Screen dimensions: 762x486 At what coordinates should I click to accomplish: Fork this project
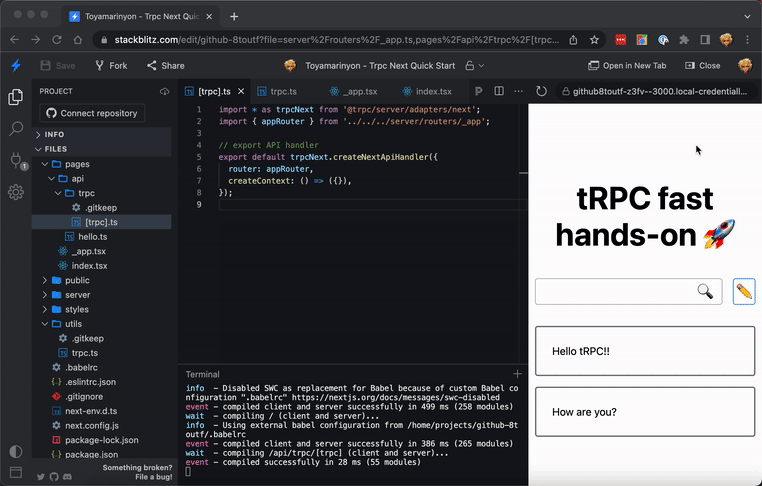point(111,66)
